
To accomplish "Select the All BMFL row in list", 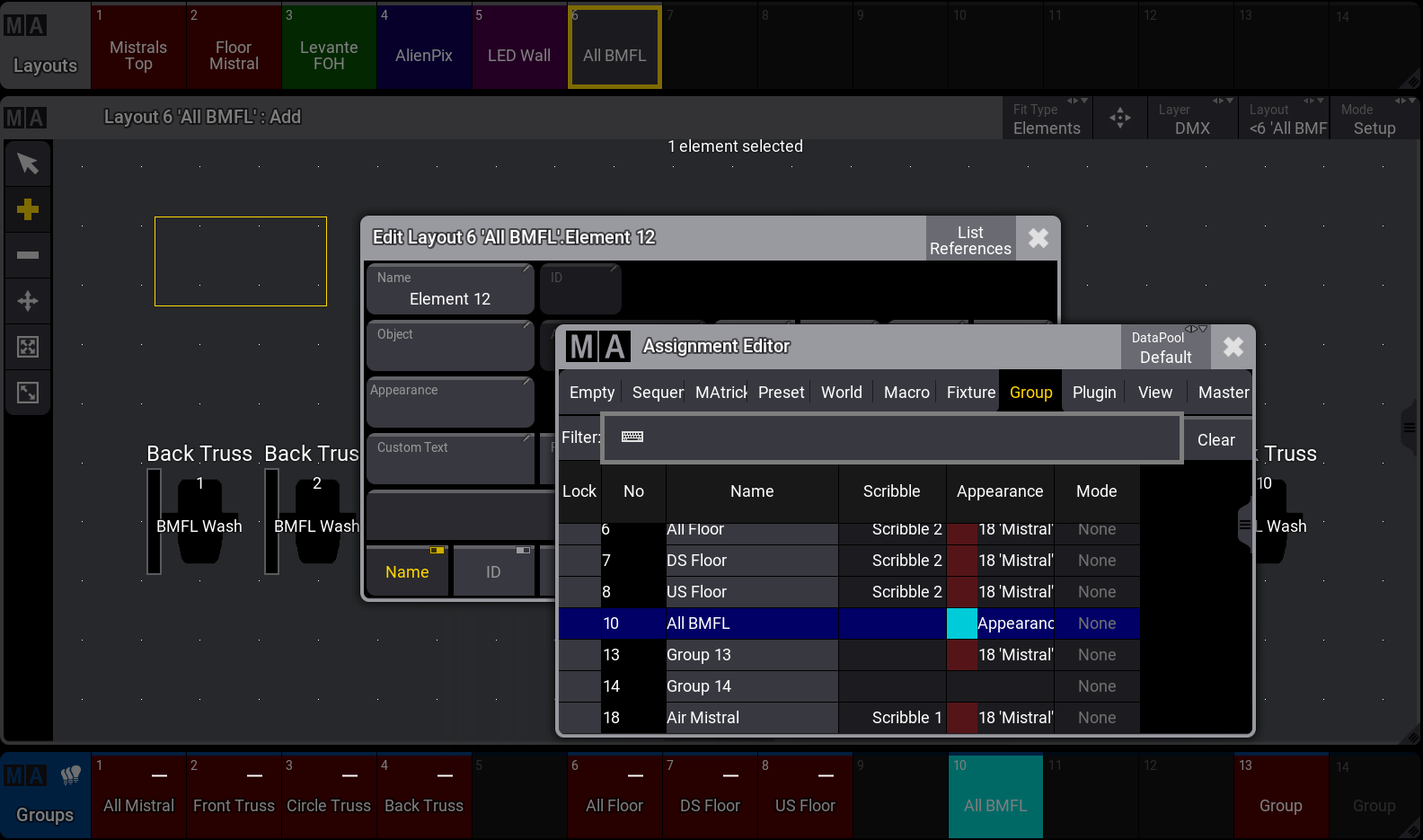I will pos(849,623).
